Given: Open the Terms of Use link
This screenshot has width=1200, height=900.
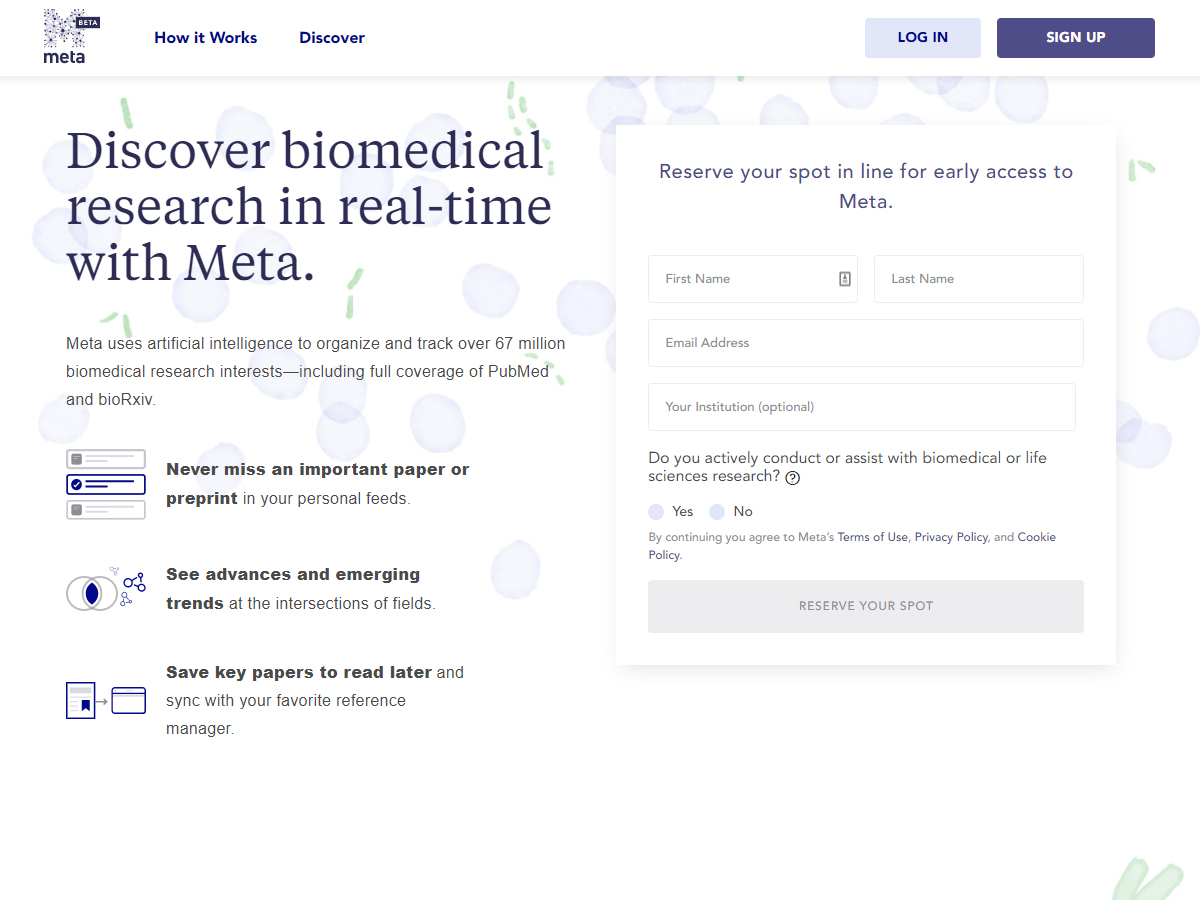Looking at the screenshot, I should pyautogui.click(x=872, y=537).
